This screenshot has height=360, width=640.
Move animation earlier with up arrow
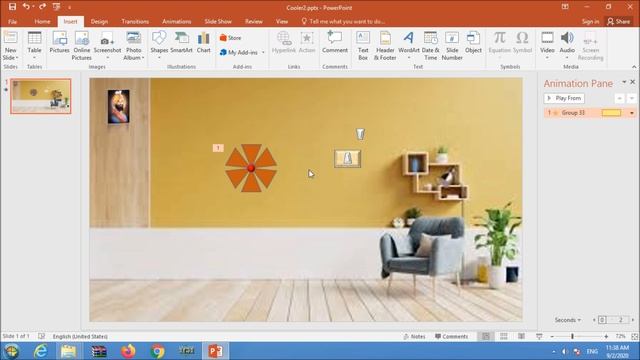620,98
